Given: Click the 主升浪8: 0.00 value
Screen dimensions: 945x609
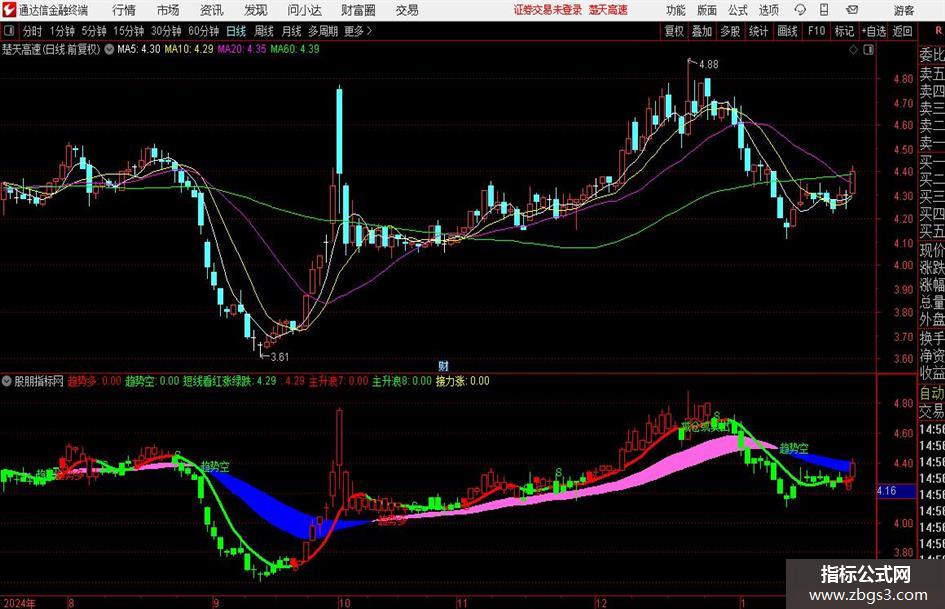Looking at the screenshot, I should (401, 381).
